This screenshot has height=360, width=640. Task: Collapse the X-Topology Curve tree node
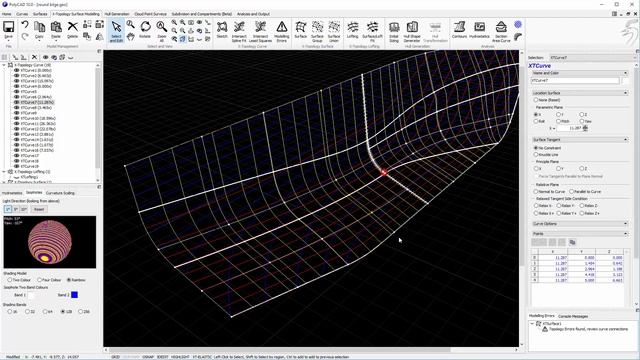pyautogui.click(x=4, y=65)
